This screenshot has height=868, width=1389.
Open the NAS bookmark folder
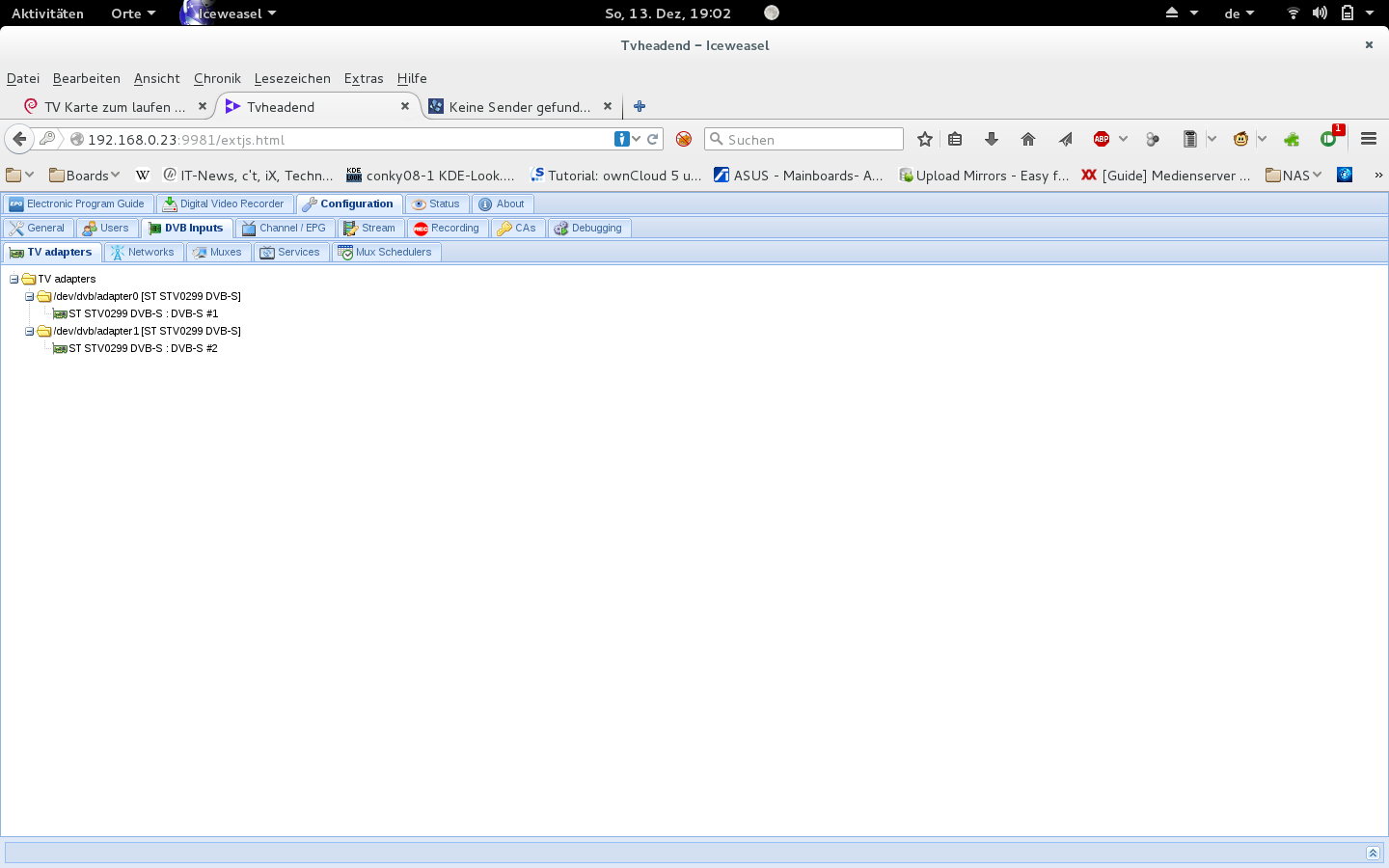1294,175
